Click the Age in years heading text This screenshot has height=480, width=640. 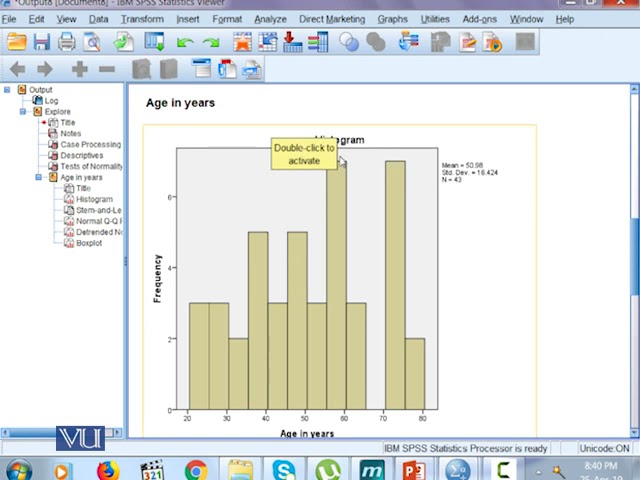[x=180, y=103]
